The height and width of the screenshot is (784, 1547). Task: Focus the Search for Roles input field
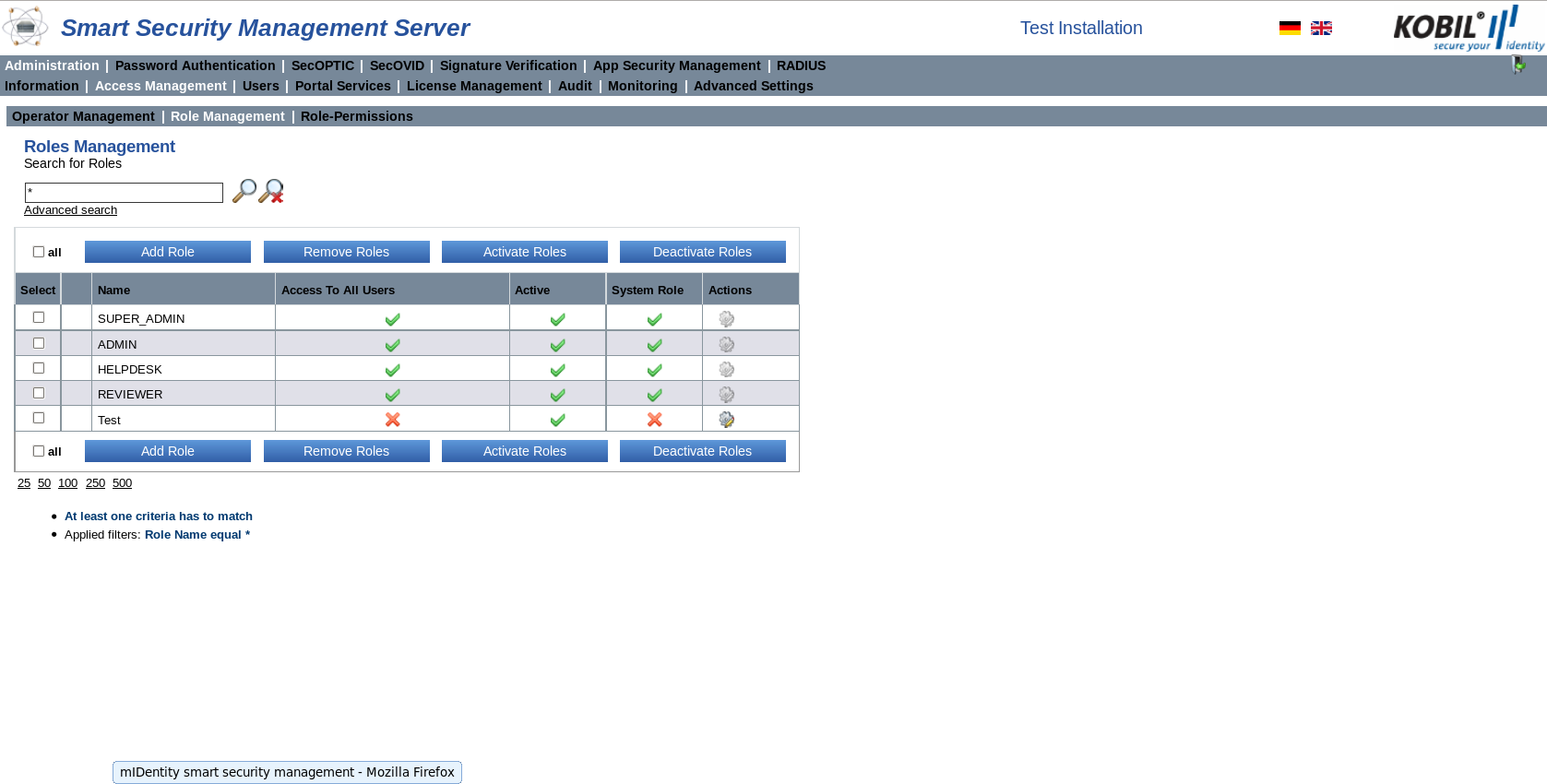pyautogui.click(x=124, y=193)
